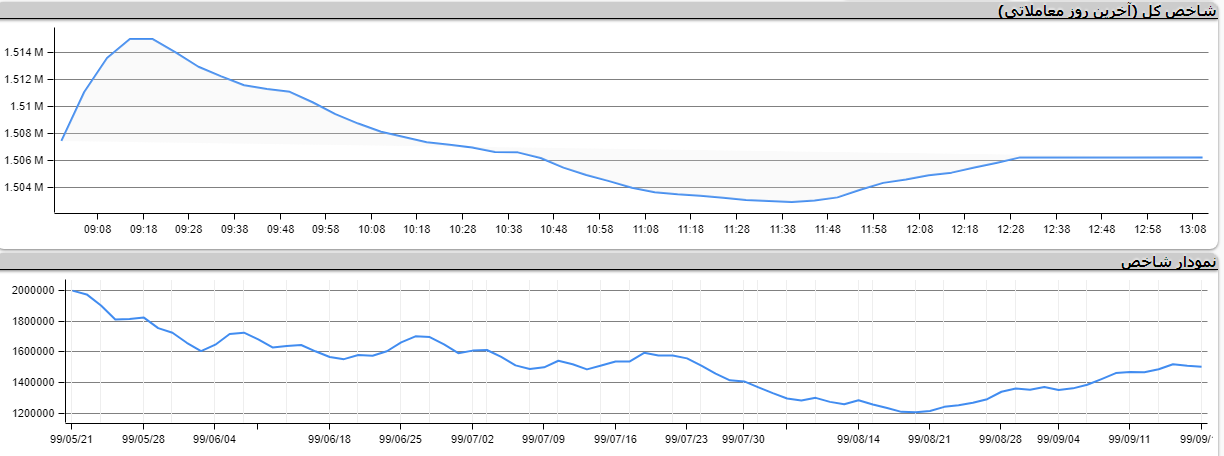The image size is (1224, 456).
Task: Click the 09:18 time label on the intraday chart
Action: click(x=143, y=229)
